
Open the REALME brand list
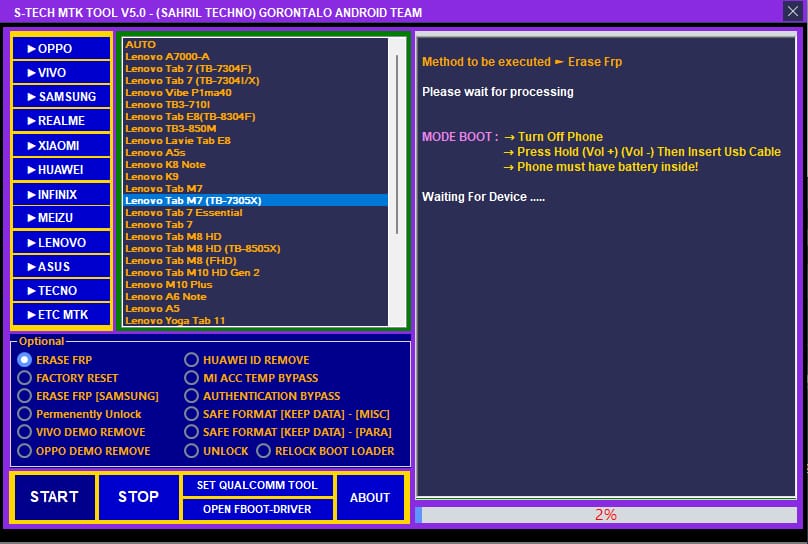61,121
